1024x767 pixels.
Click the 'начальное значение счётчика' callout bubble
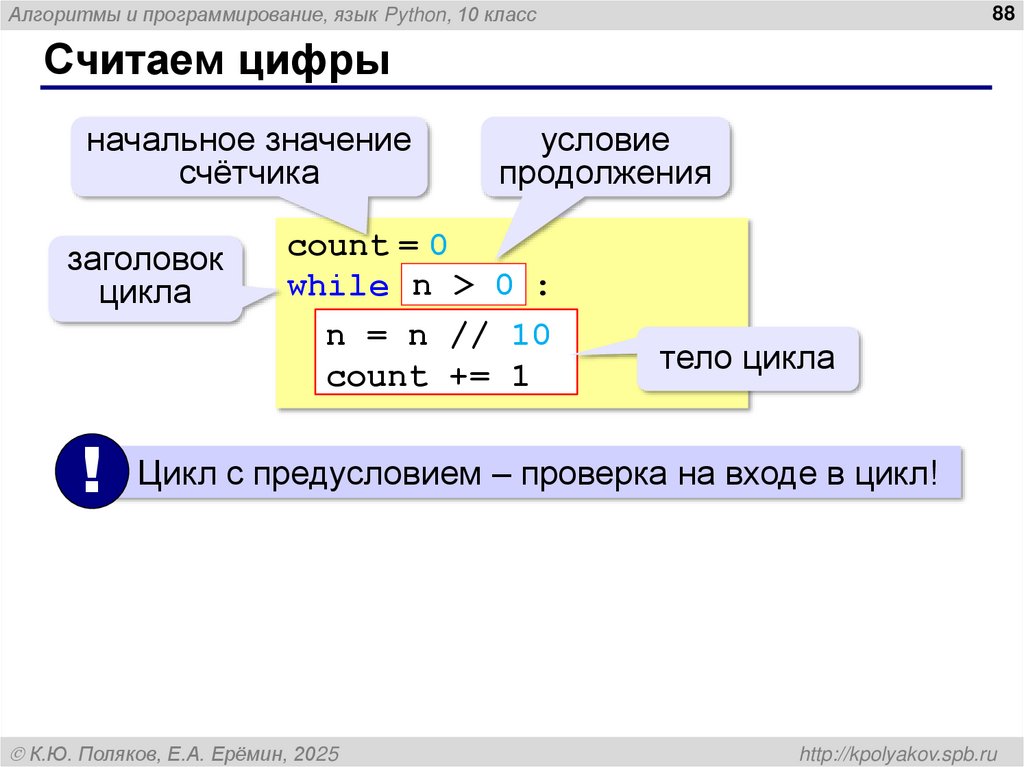[249, 156]
